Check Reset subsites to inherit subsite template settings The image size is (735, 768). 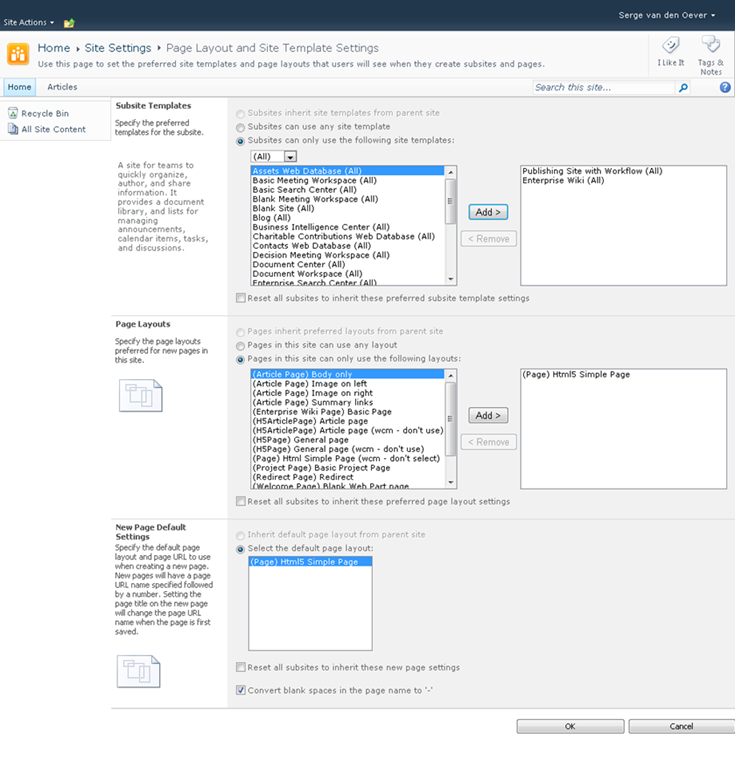pyautogui.click(x=240, y=298)
